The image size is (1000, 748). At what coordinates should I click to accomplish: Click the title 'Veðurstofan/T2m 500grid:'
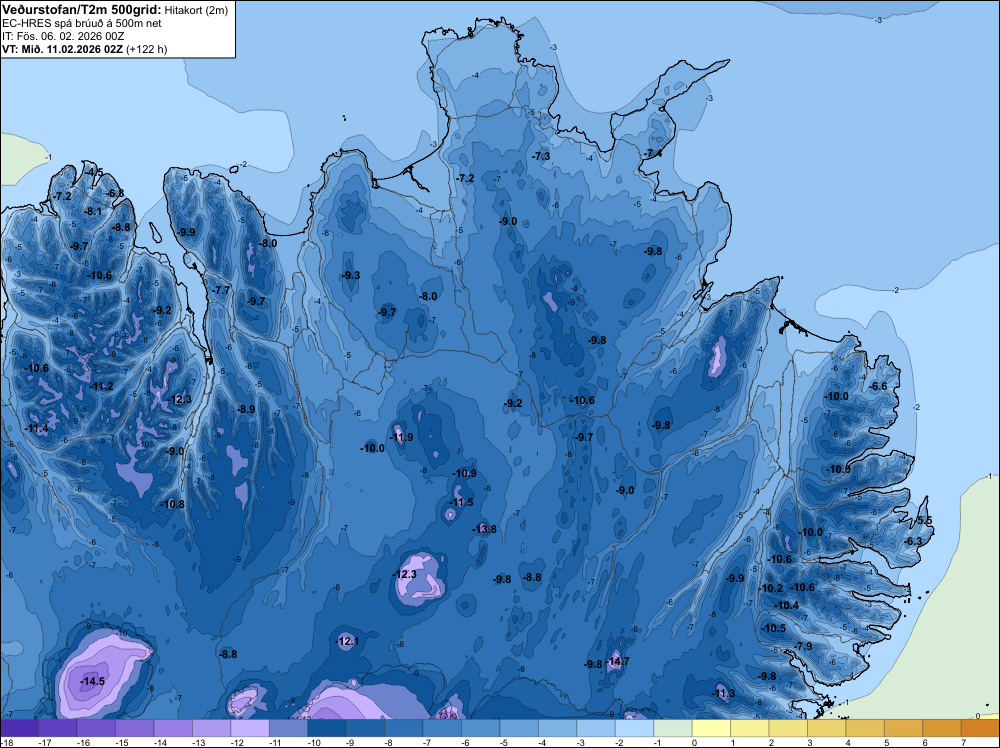[x=82, y=9]
